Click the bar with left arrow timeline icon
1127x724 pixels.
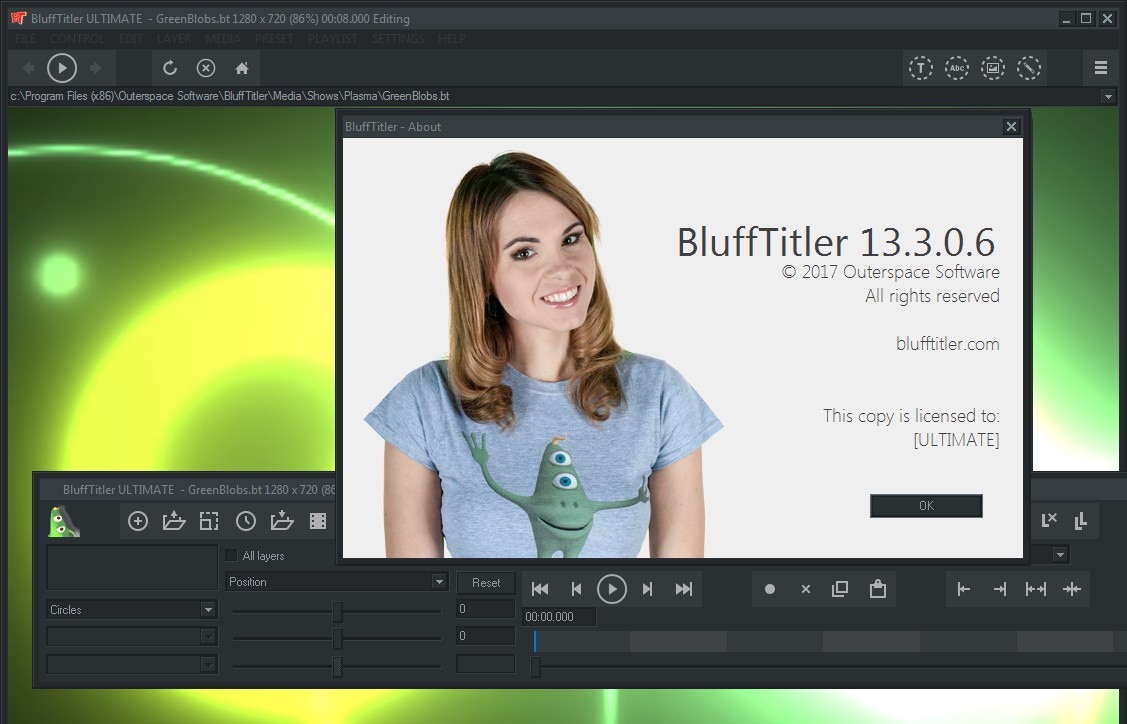tap(964, 590)
